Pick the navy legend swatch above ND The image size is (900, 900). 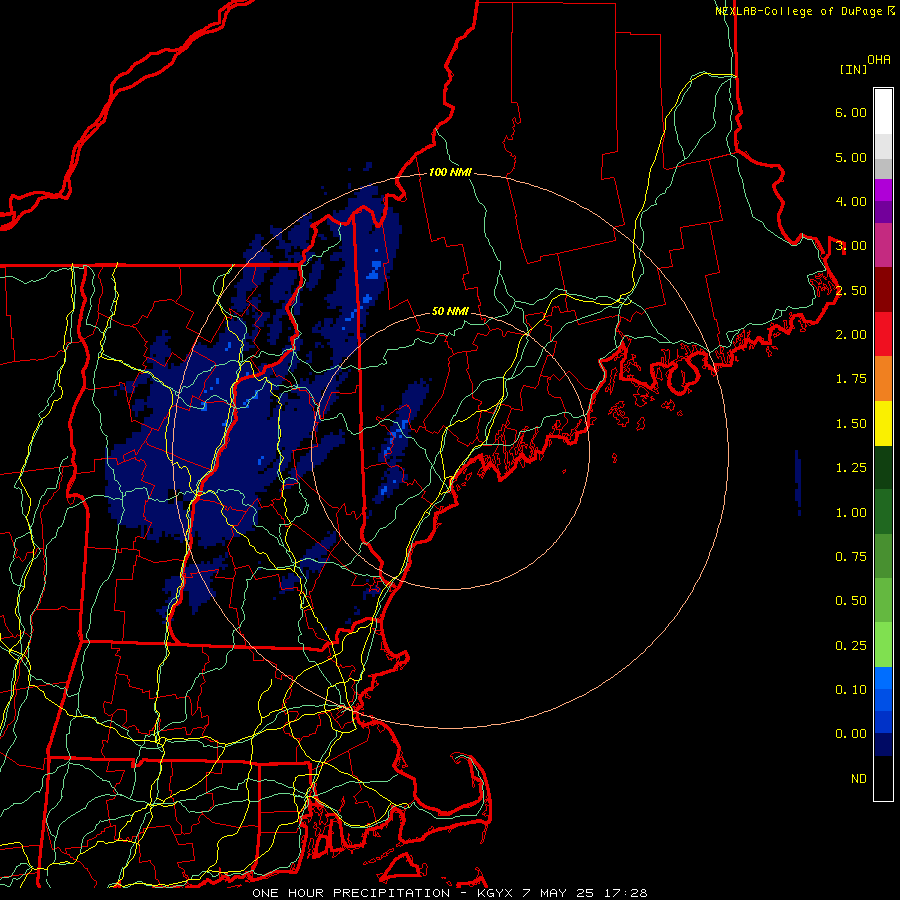point(883,745)
